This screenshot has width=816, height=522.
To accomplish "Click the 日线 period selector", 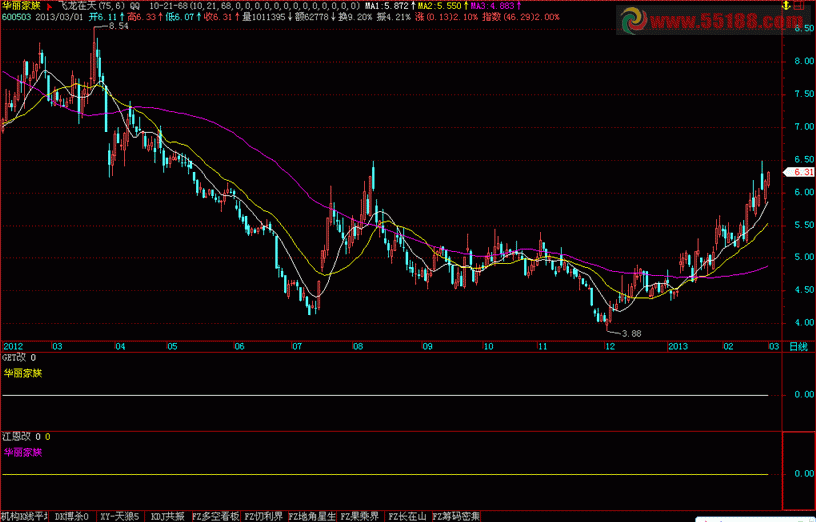I will click(x=798, y=346).
